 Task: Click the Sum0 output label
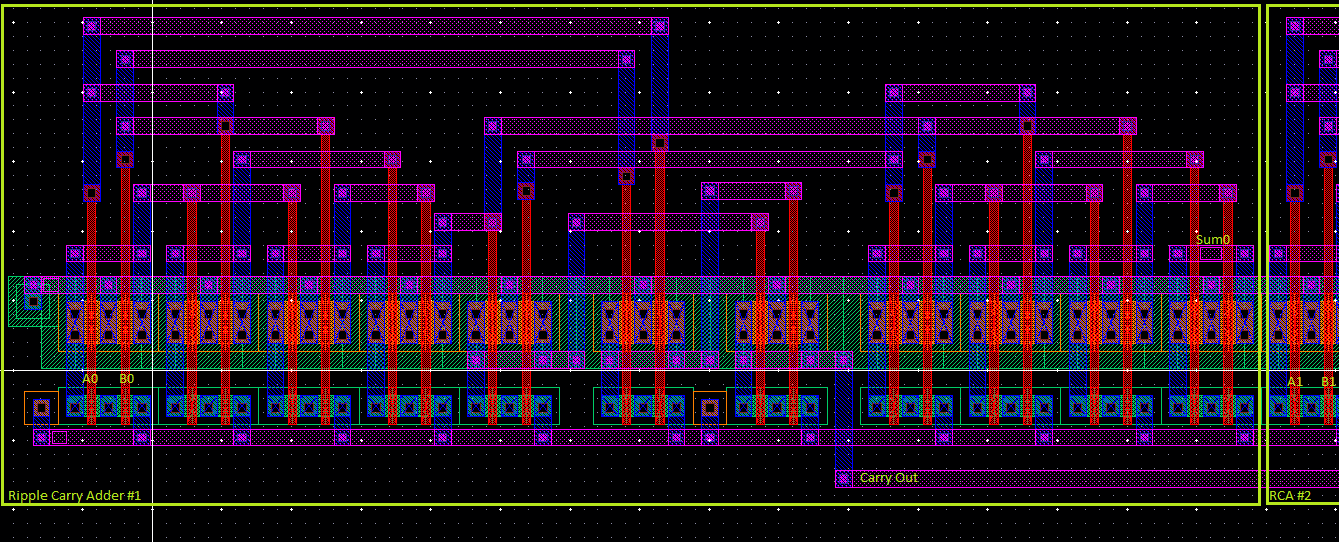point(1212,240)
